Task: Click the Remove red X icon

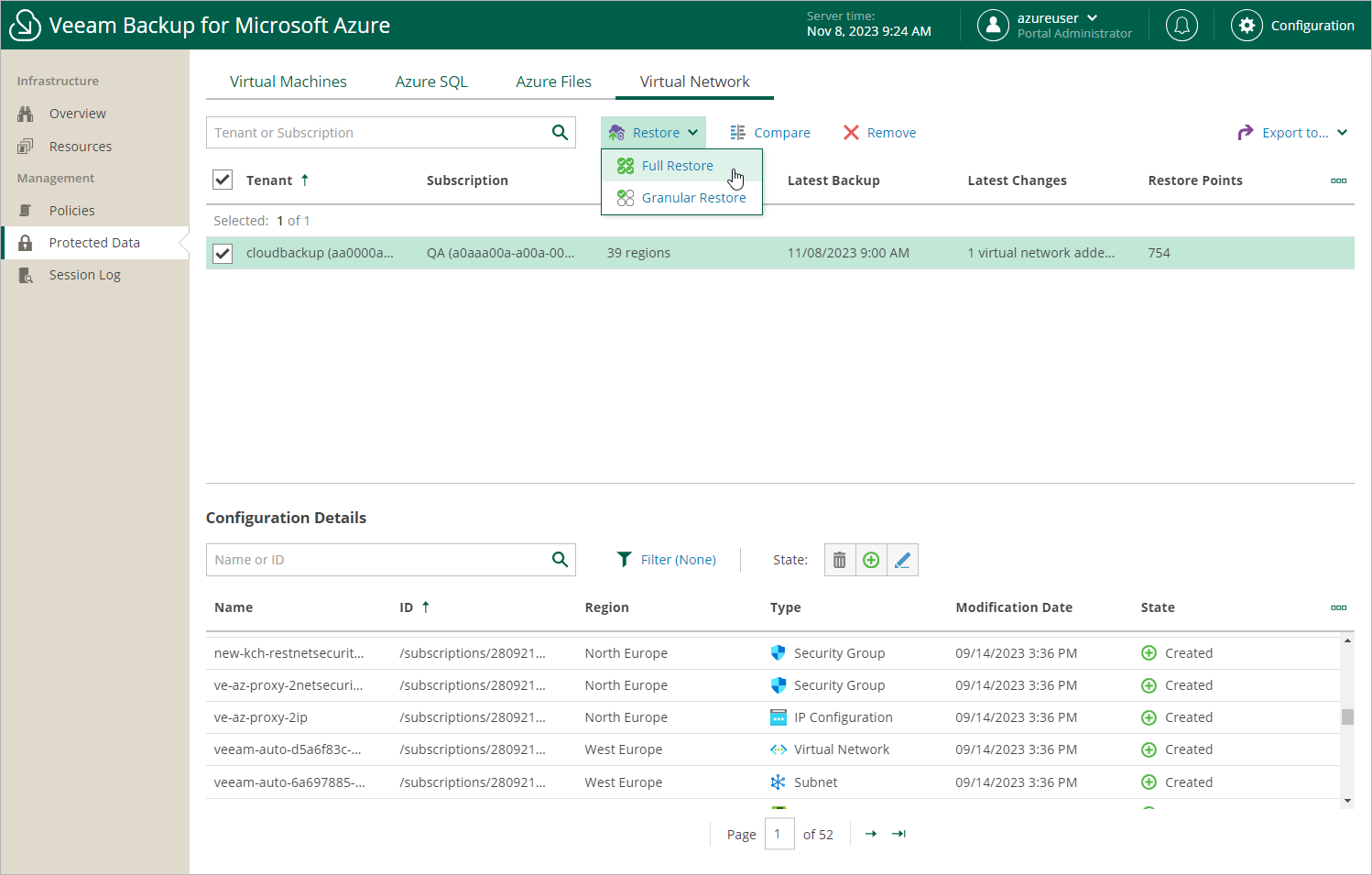Action: 851,133
